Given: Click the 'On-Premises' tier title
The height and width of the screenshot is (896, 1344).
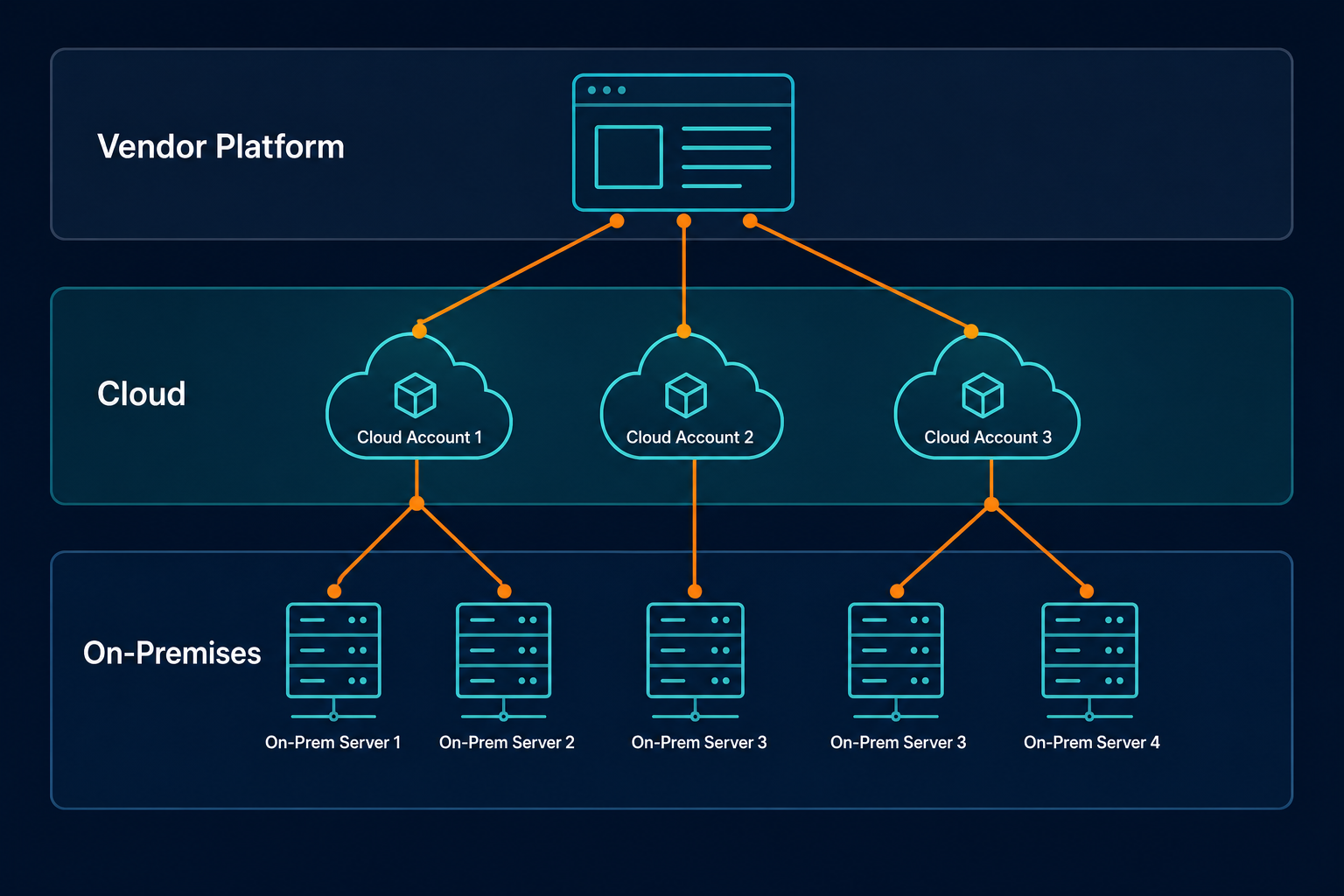Looking at the screenshot, I should pyautogui.click(x=172, y=653).
